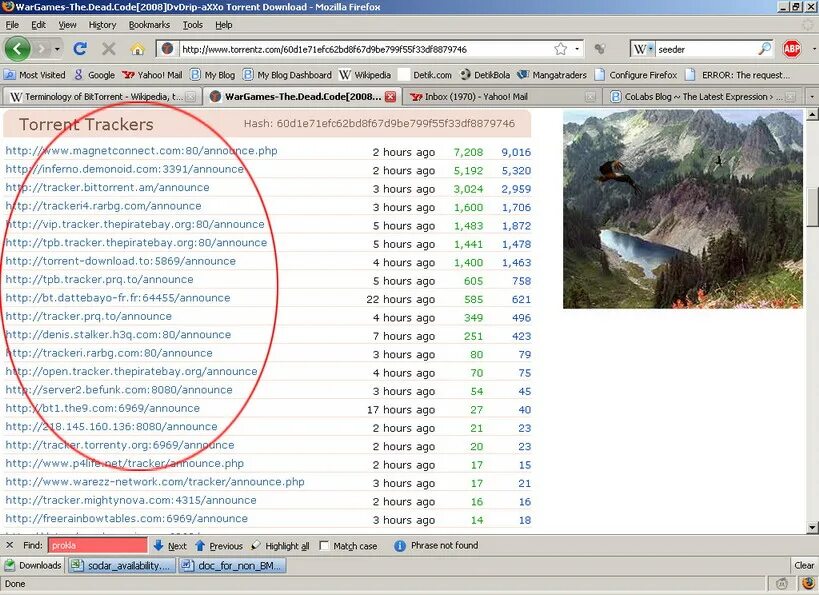
Task: Click the site favicon in the address bar
Action: tap(167, 49)
